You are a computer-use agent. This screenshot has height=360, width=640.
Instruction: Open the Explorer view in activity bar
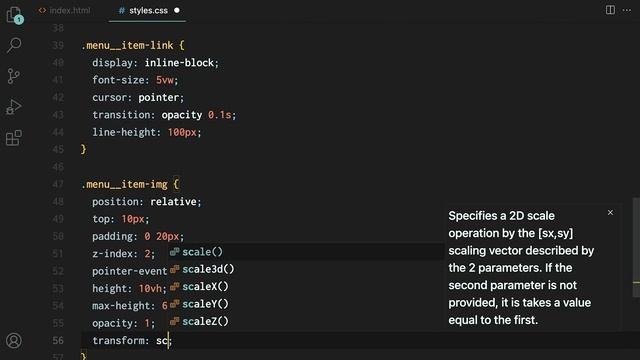(14, 15)
